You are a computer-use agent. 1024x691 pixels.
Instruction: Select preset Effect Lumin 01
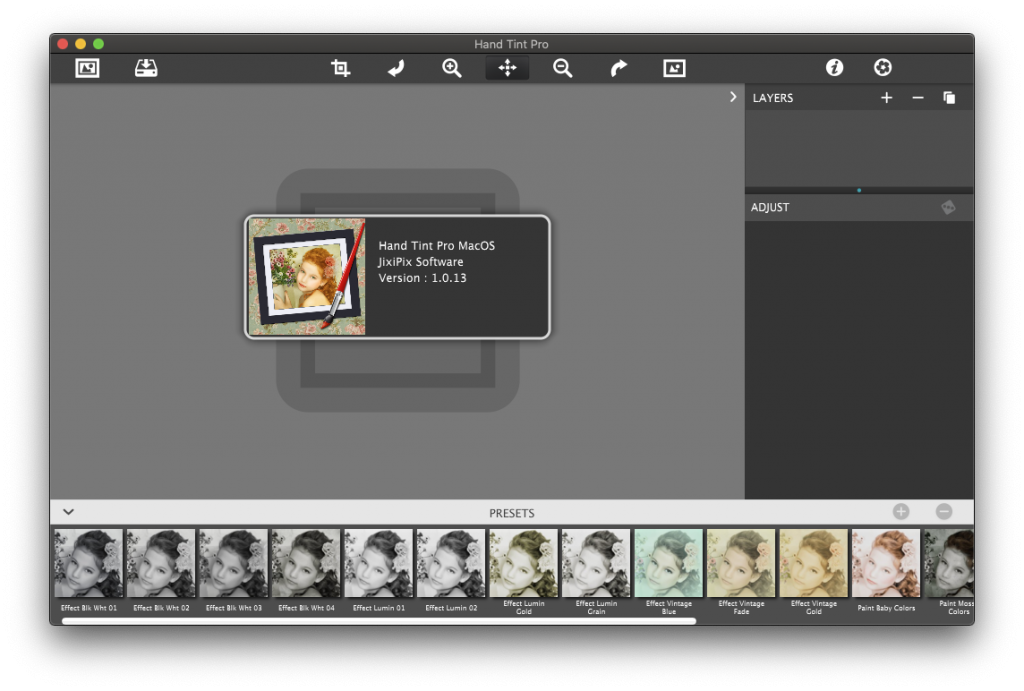point(379,570)
